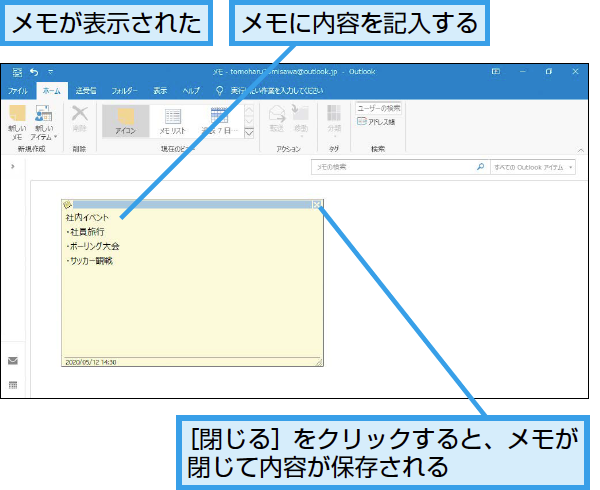
Task: Open the フォルダー tab
Action: pos(124,91)
